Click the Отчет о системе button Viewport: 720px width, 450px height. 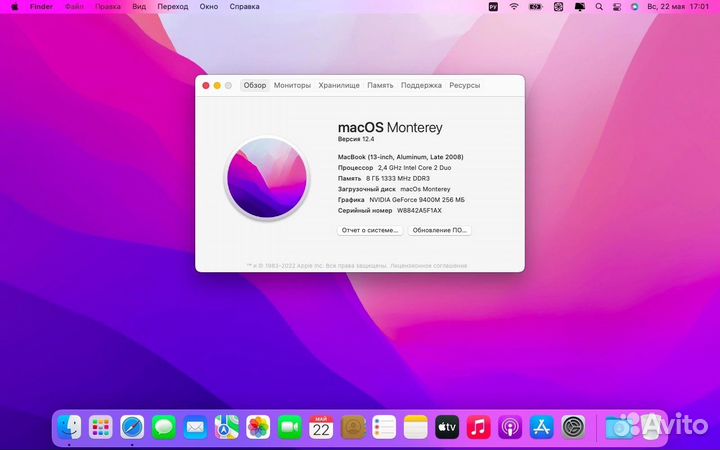coord(370,230)
